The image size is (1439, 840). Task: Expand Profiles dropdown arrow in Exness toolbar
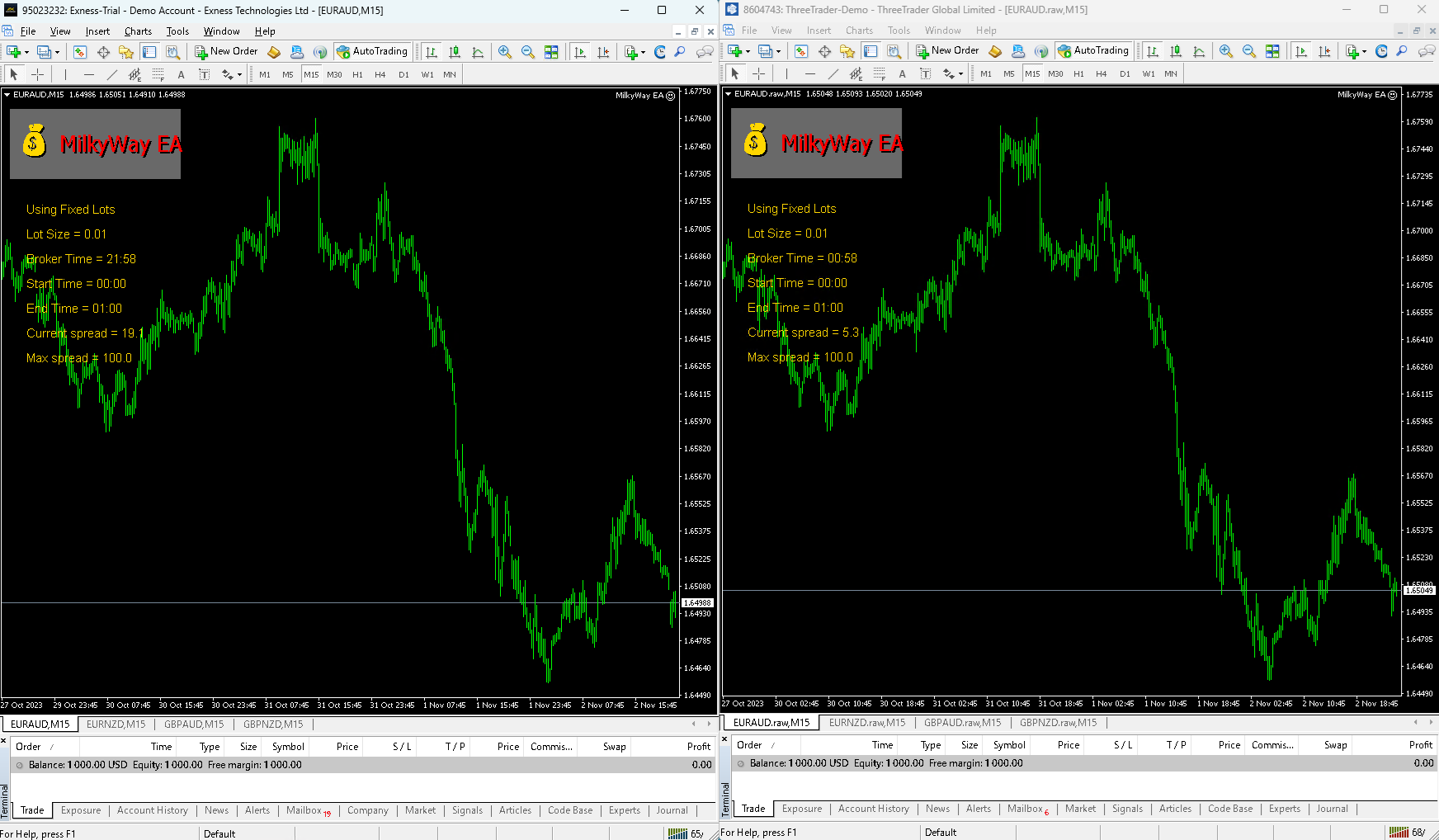[x=57, y=52]
